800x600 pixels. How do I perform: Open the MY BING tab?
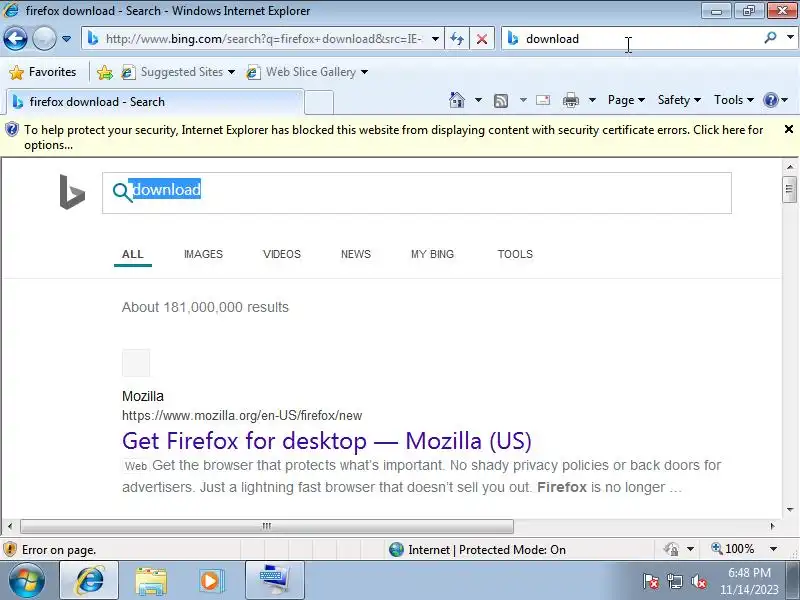coord(432,254)
